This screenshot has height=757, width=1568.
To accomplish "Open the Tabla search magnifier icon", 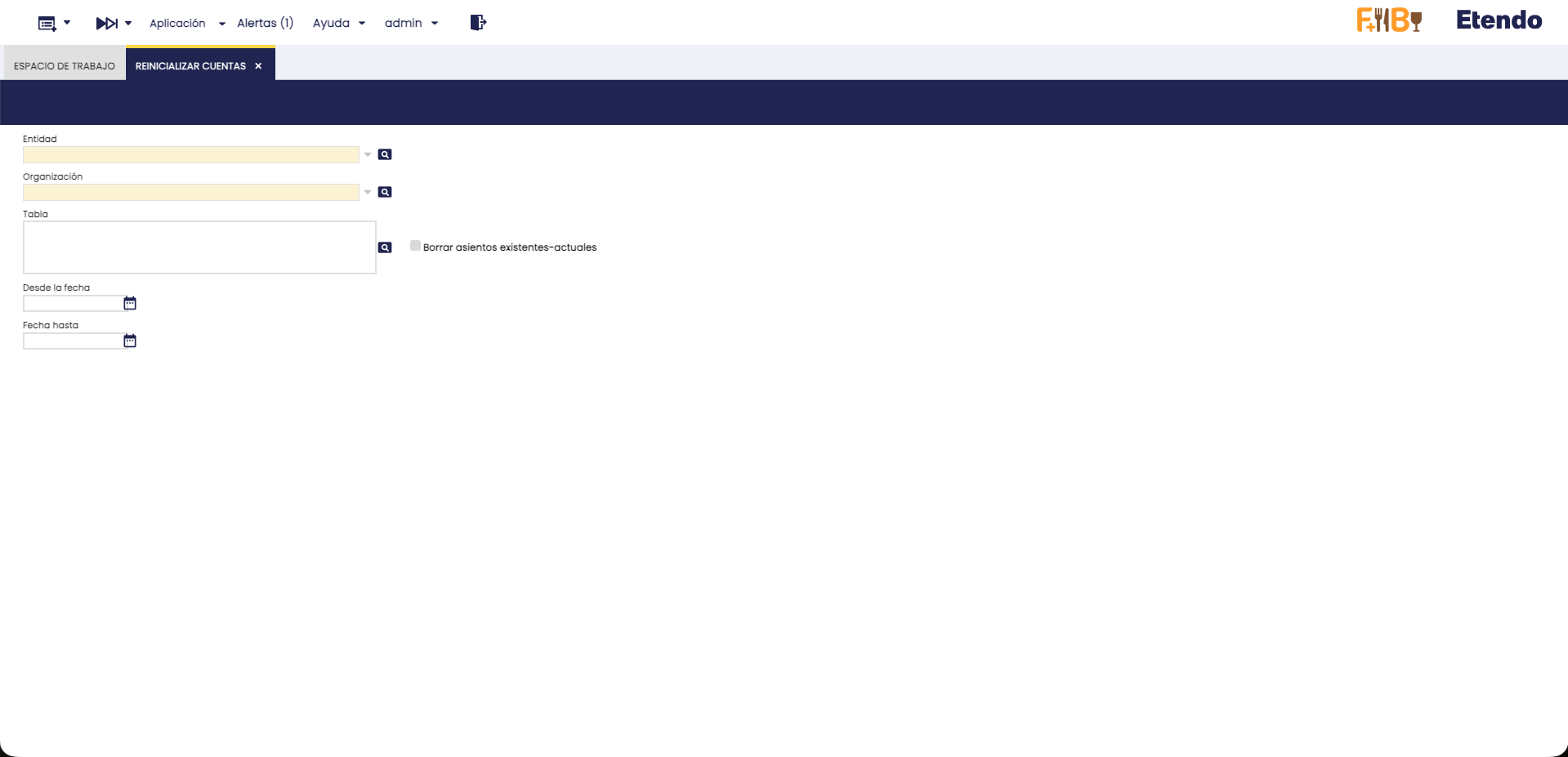I will [x=385, y=247].
